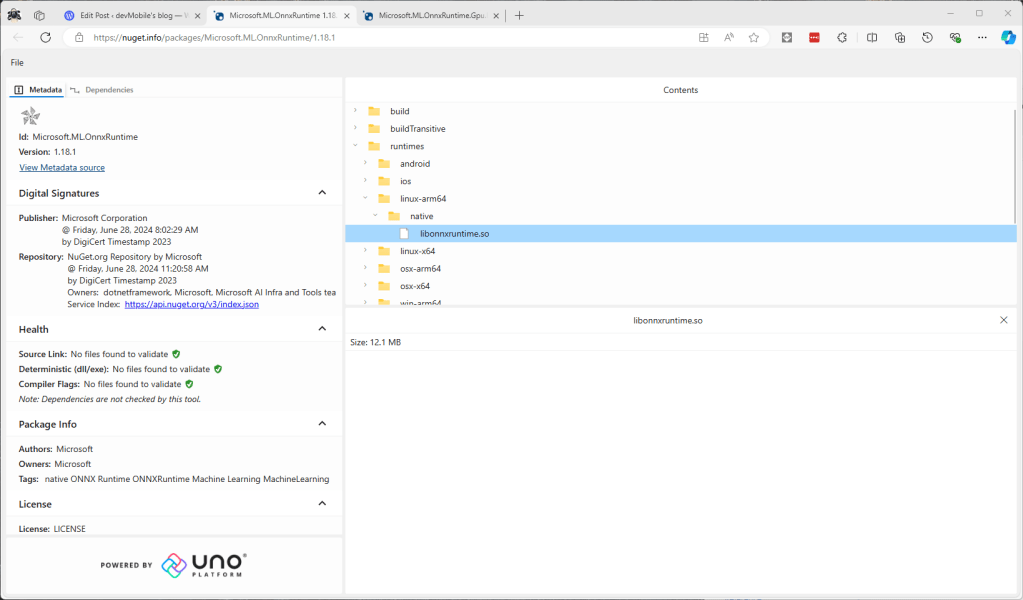Viewport: 1023px width, 600px height.
Task: Collapse the linux-arm64 folder node
Action: click(365, 198)
